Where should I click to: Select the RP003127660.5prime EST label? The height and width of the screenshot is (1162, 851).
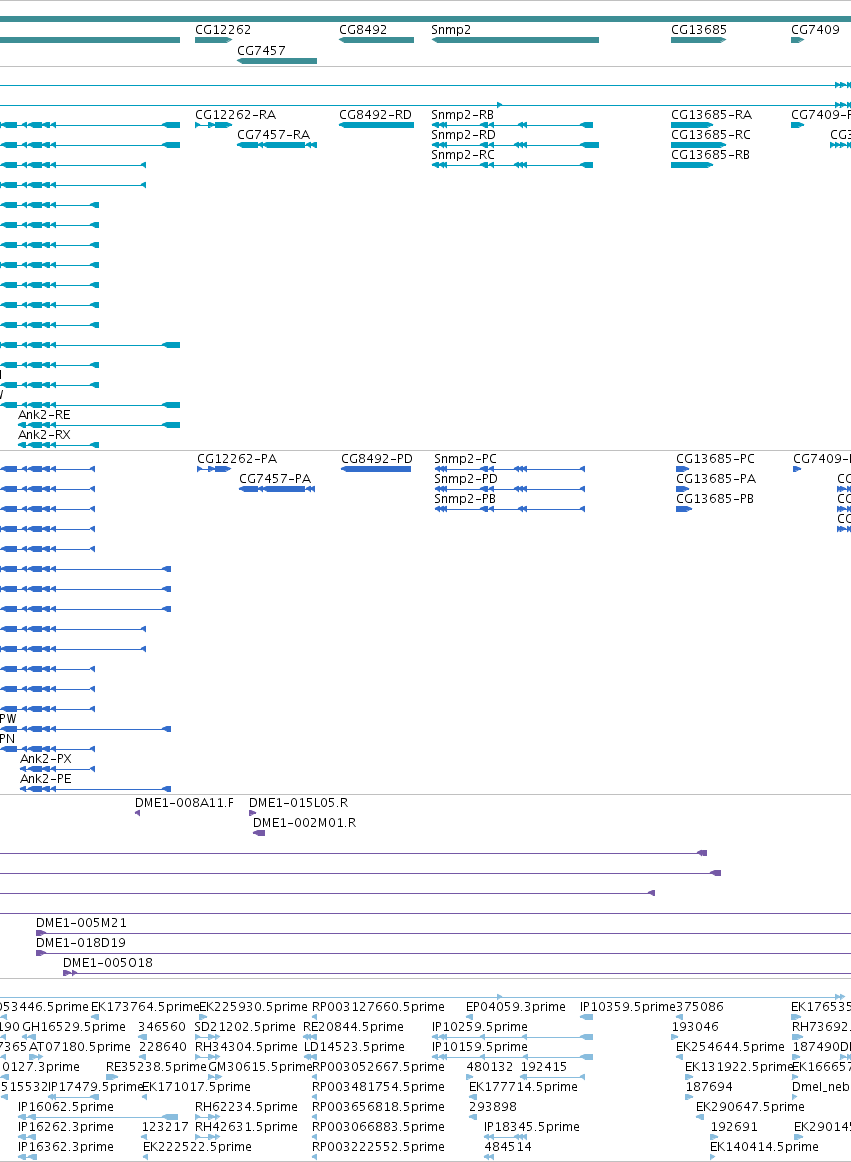(379, 1007)
